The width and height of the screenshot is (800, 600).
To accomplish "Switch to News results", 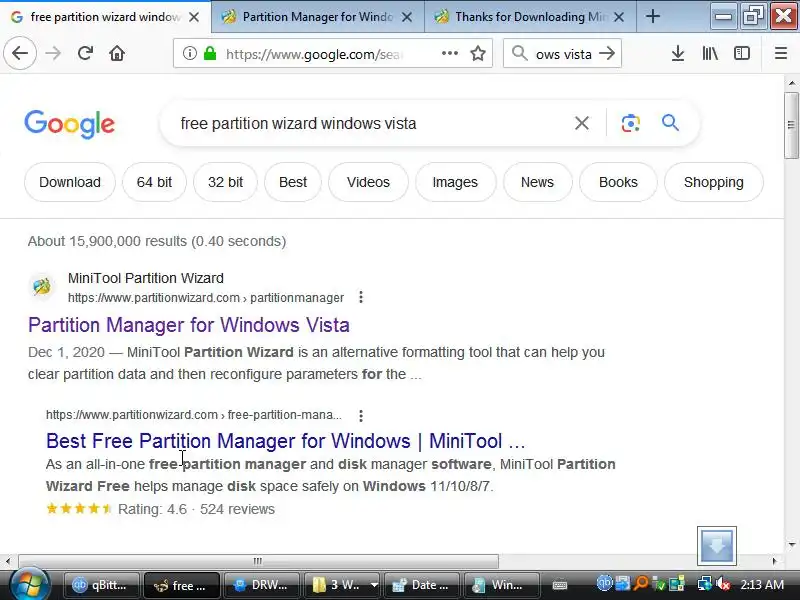I will [x=537, y=182].
